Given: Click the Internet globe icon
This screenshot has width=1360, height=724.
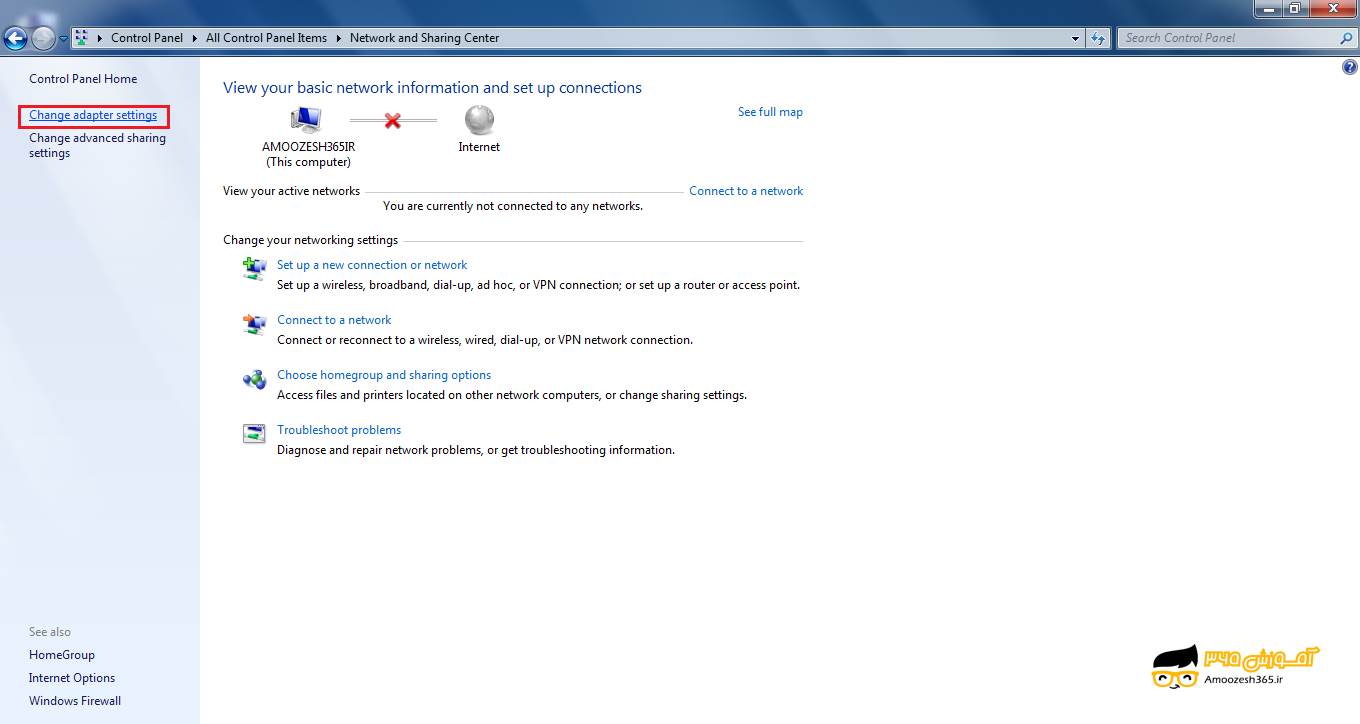Looking at the screenshot, I should tap(479, 120).
